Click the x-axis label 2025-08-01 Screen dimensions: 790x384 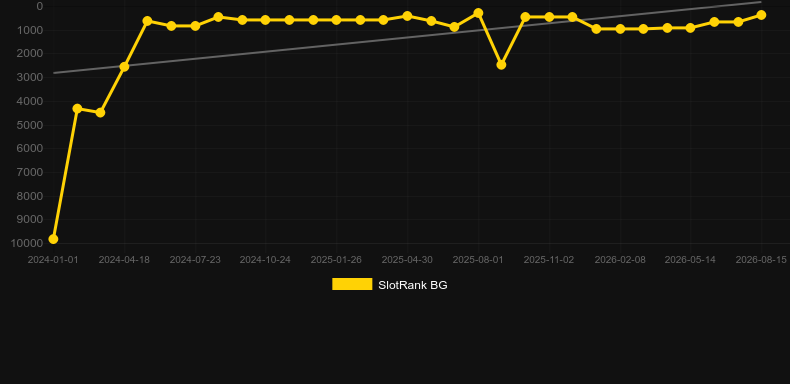tap(478, 260)
